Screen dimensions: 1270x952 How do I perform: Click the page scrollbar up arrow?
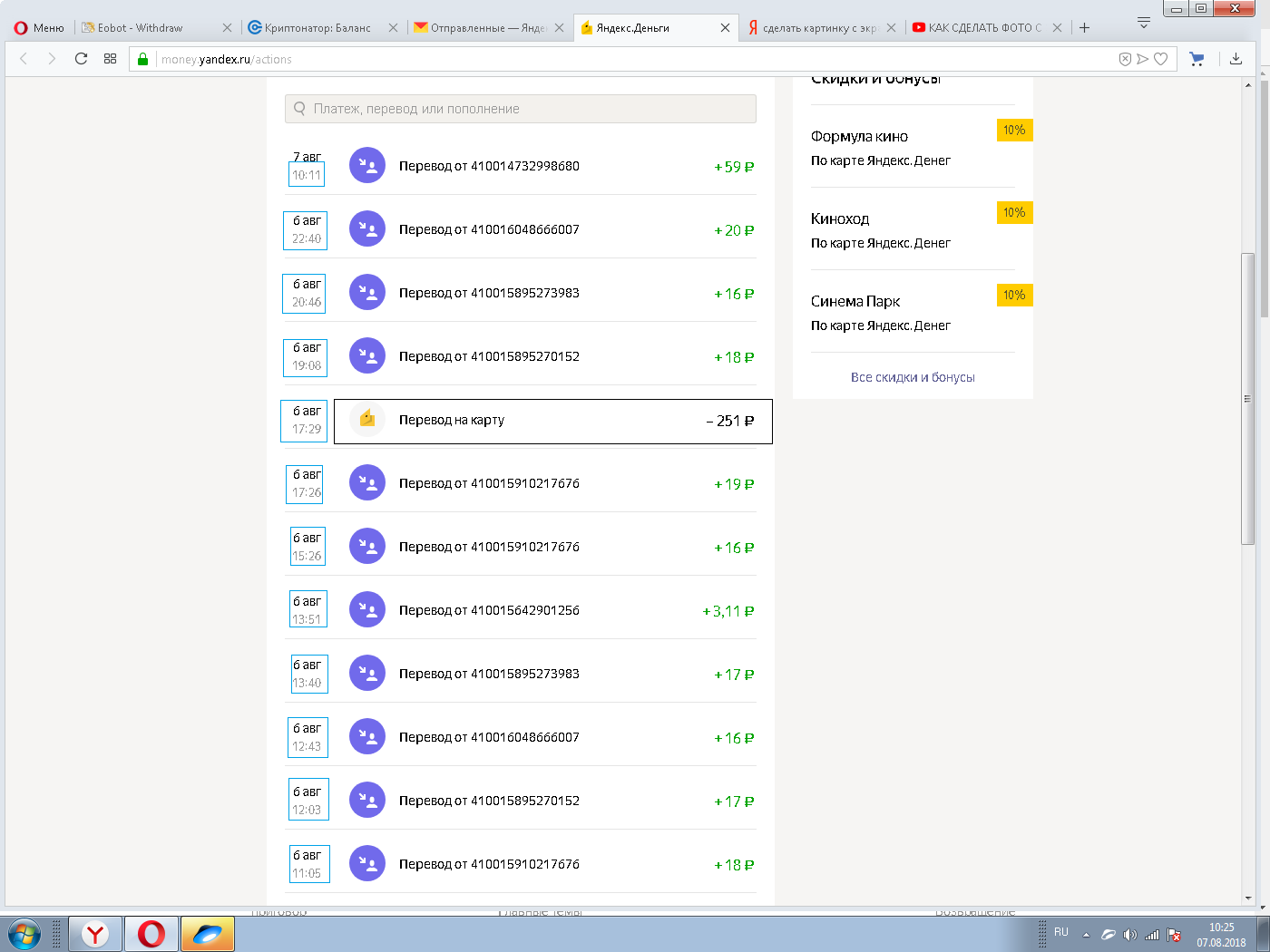[x=1248, y=85]
